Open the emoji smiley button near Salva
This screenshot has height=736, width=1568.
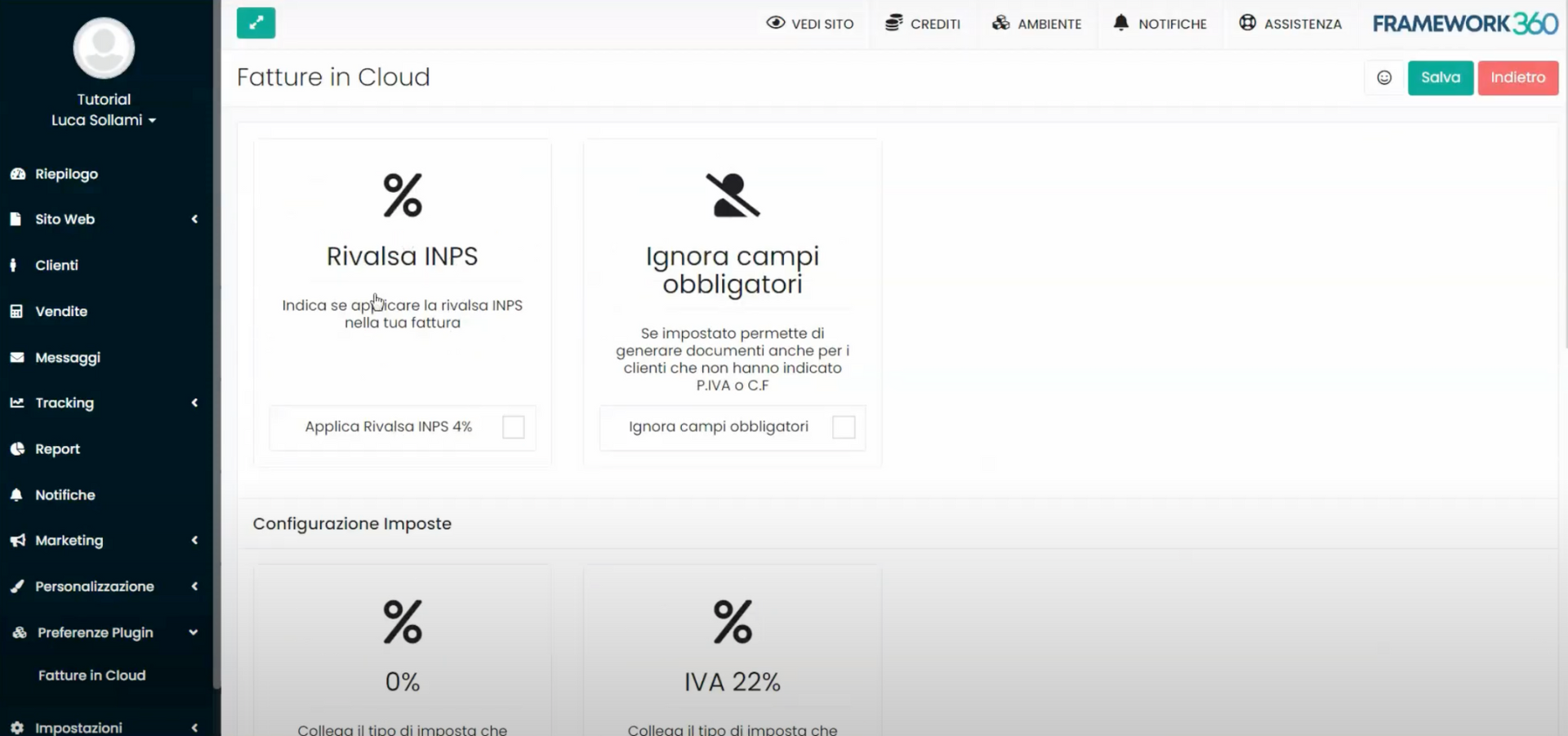point(1384,78)
